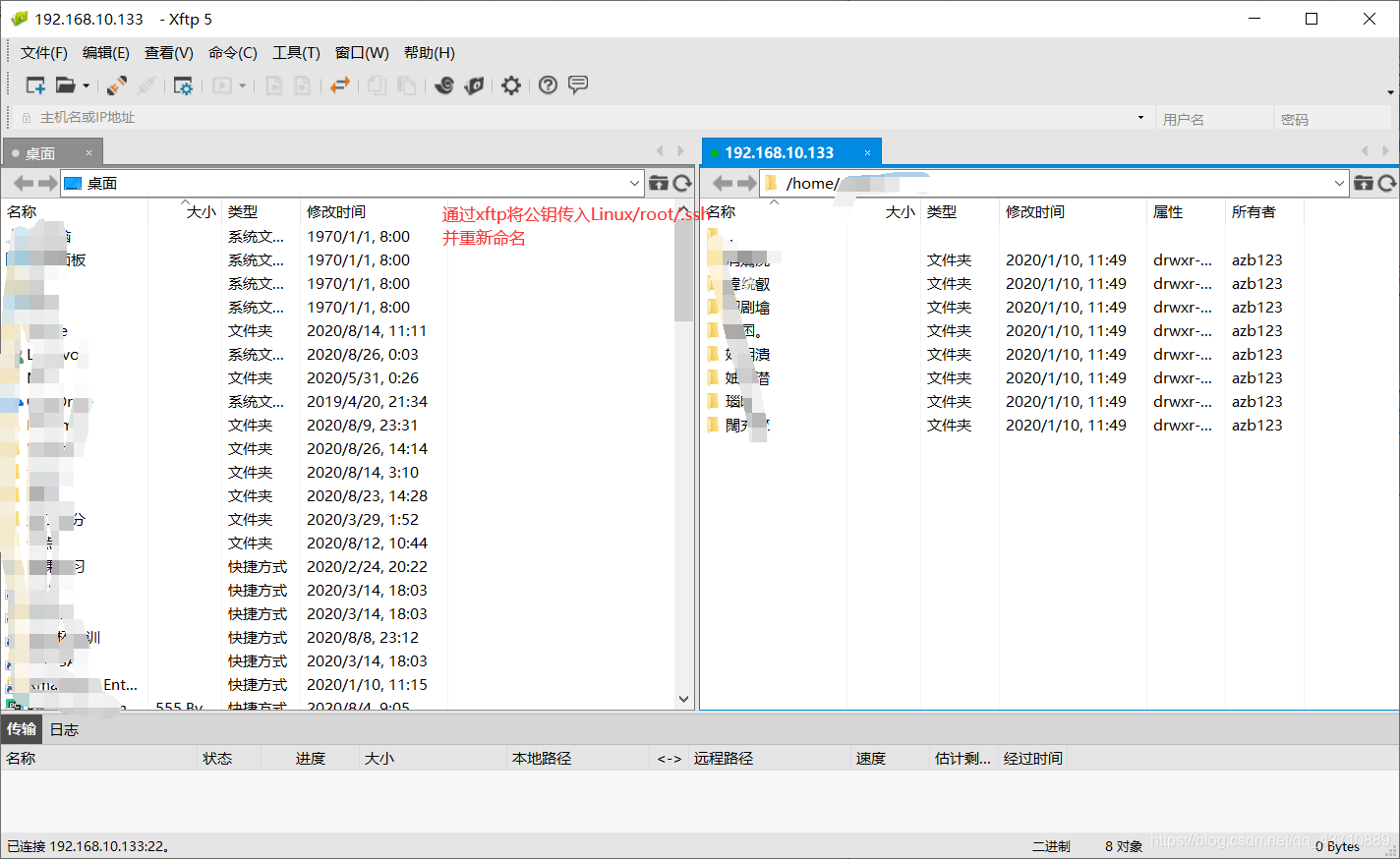This screenshot has height=859, width=1400.
Task: Open the 工具(T) menu
Action: (296, 53)
